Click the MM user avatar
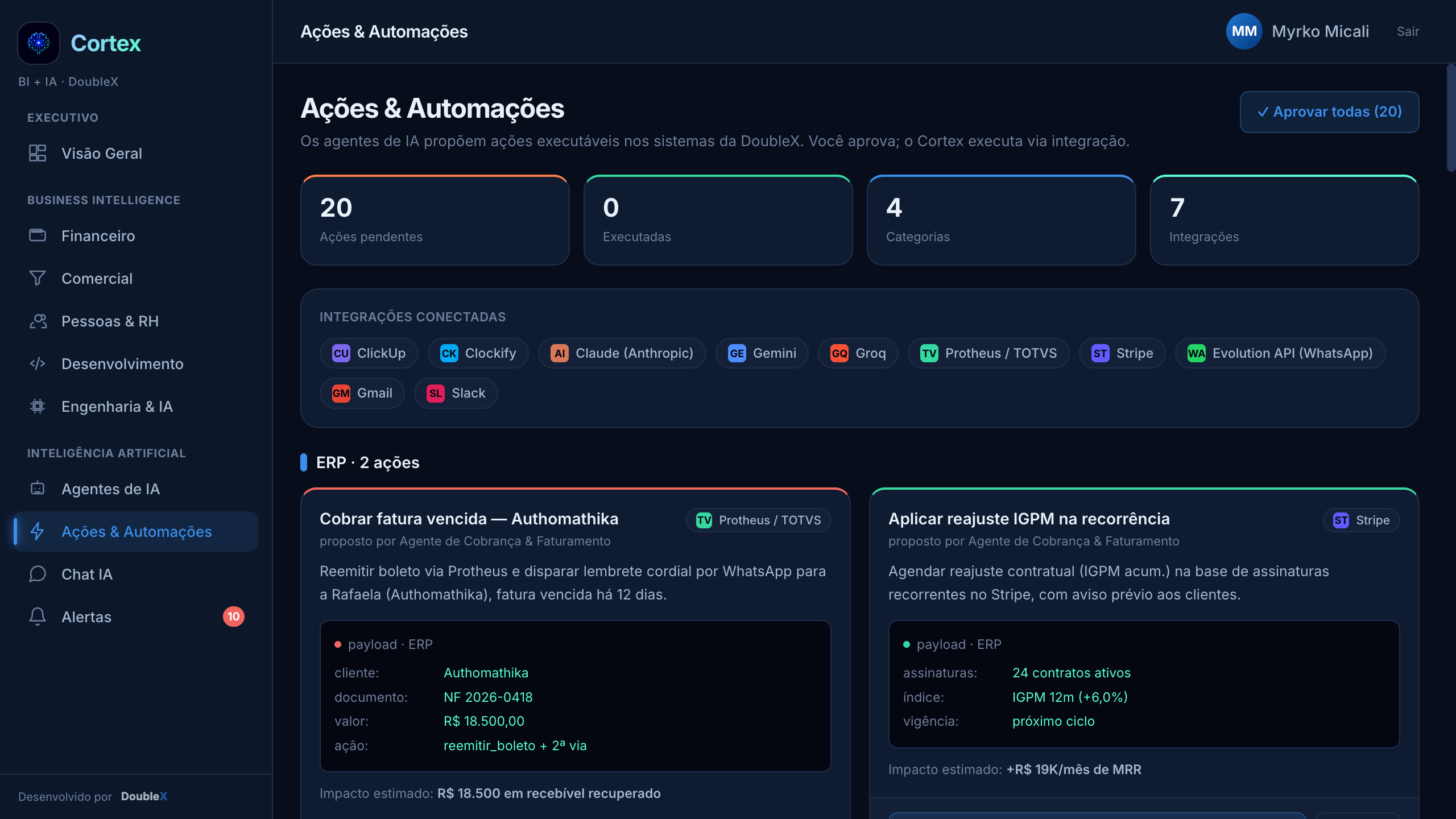This screenshot has width=1456, height=819. coord(1244,31)
